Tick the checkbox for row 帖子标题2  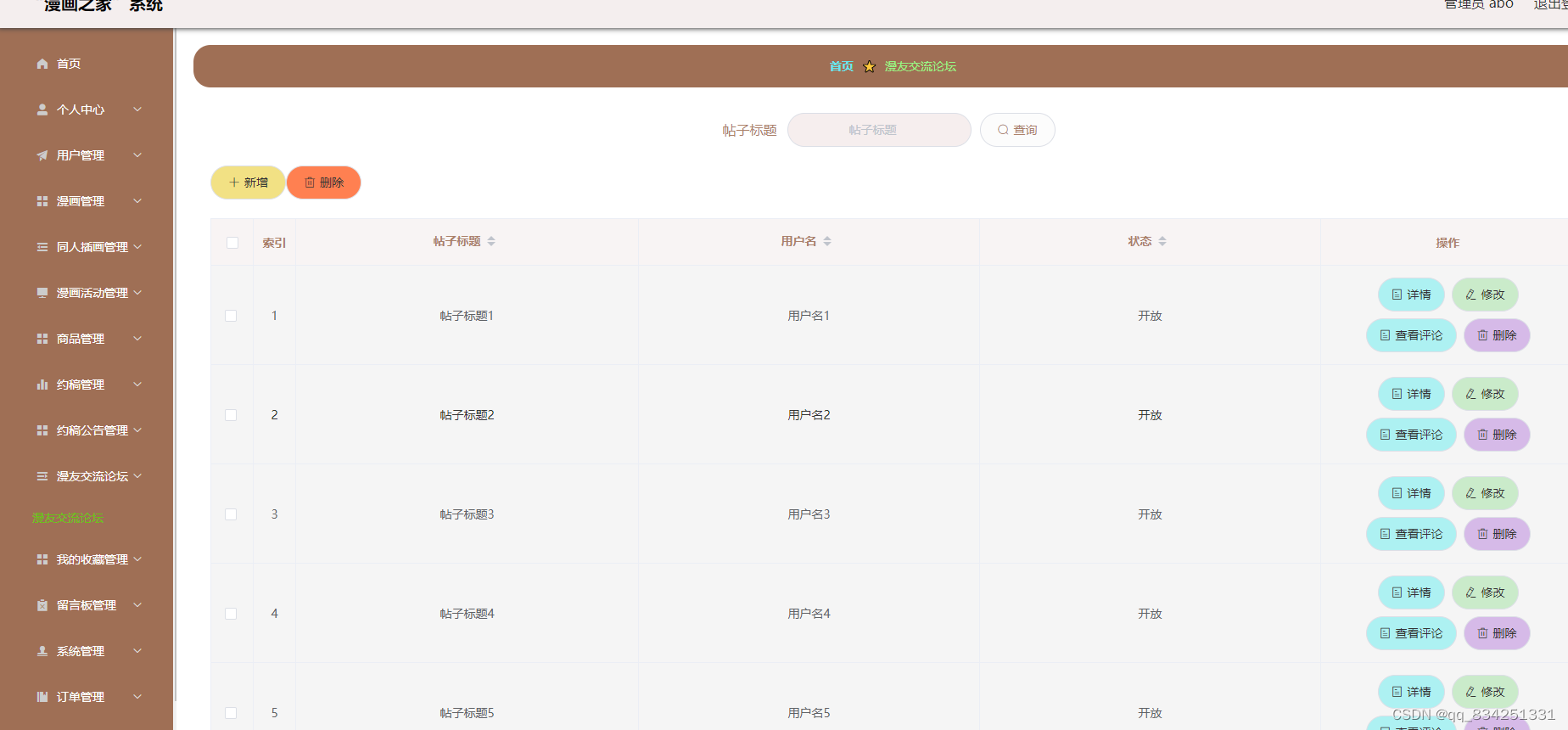[x=231, y=415]
